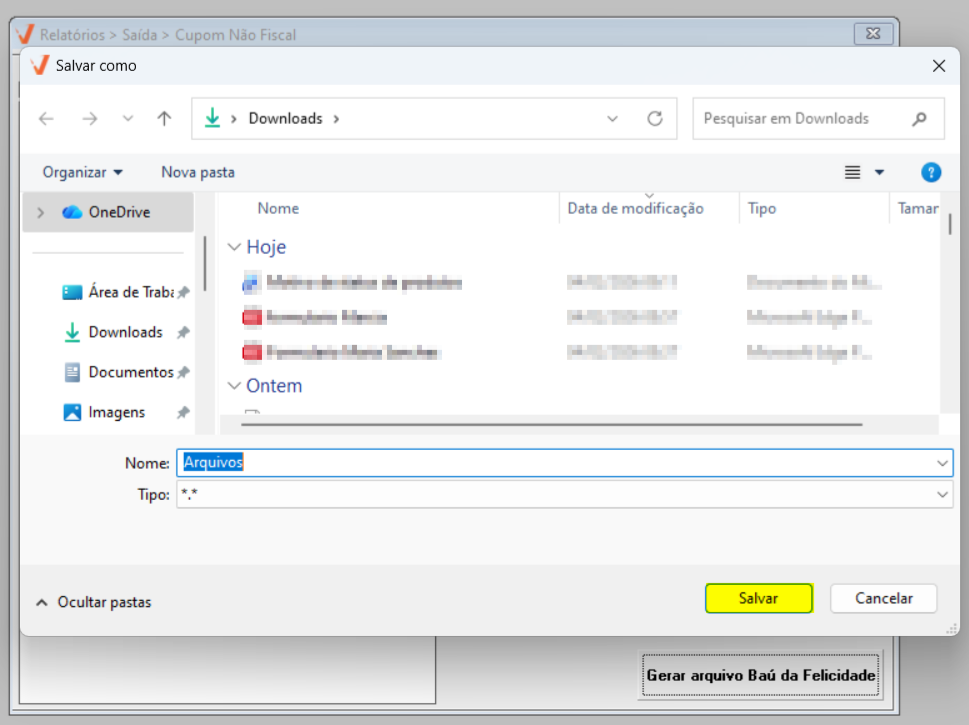Screen dimensions: 969x725
Task: Sort by the Nome column header
Action: (x=278, y=208)
